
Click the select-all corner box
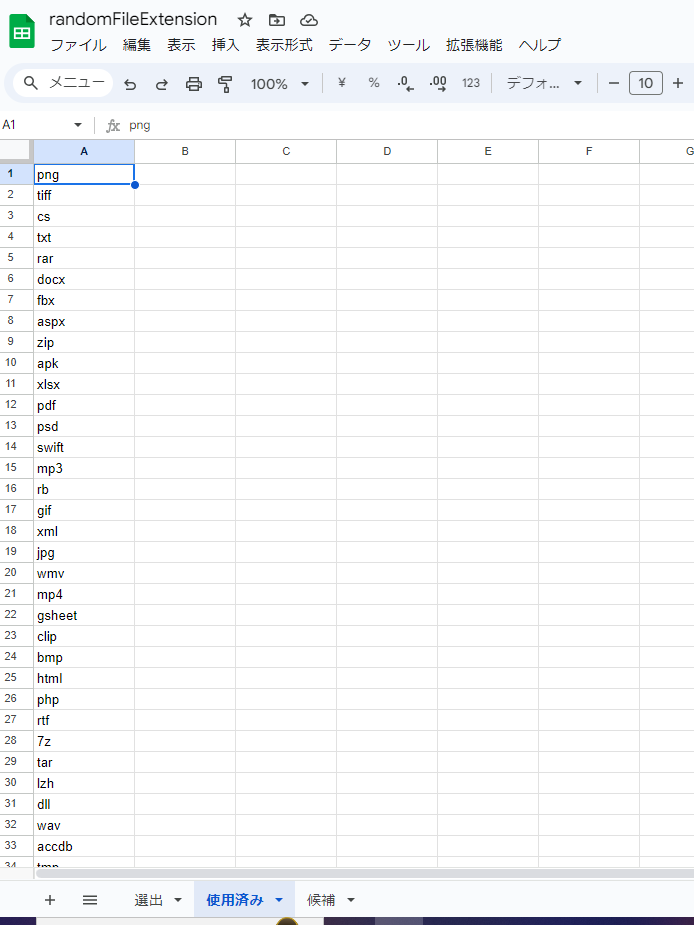pos(17,151)
